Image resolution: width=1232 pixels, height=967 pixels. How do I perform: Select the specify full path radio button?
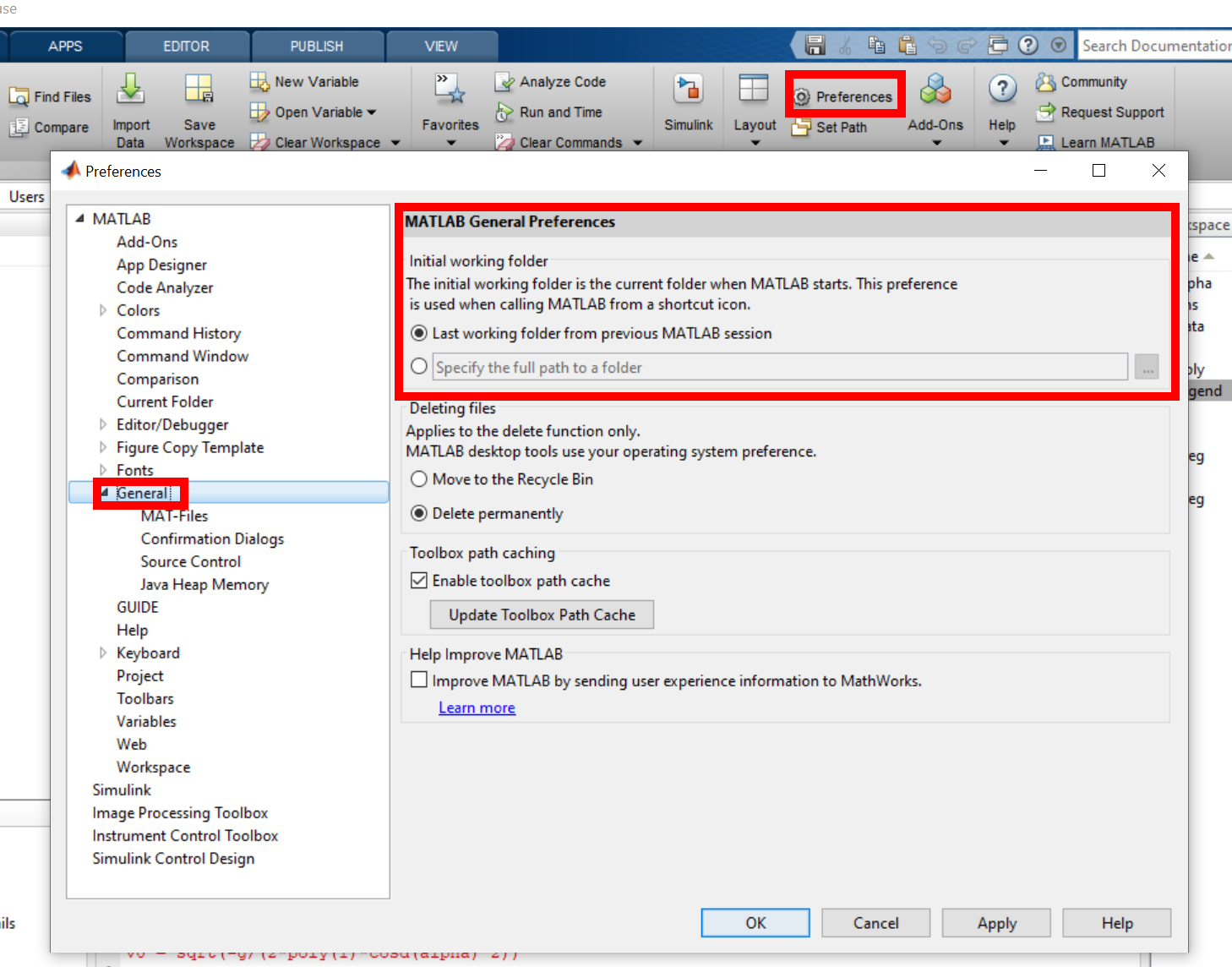(x=419, y=367)
